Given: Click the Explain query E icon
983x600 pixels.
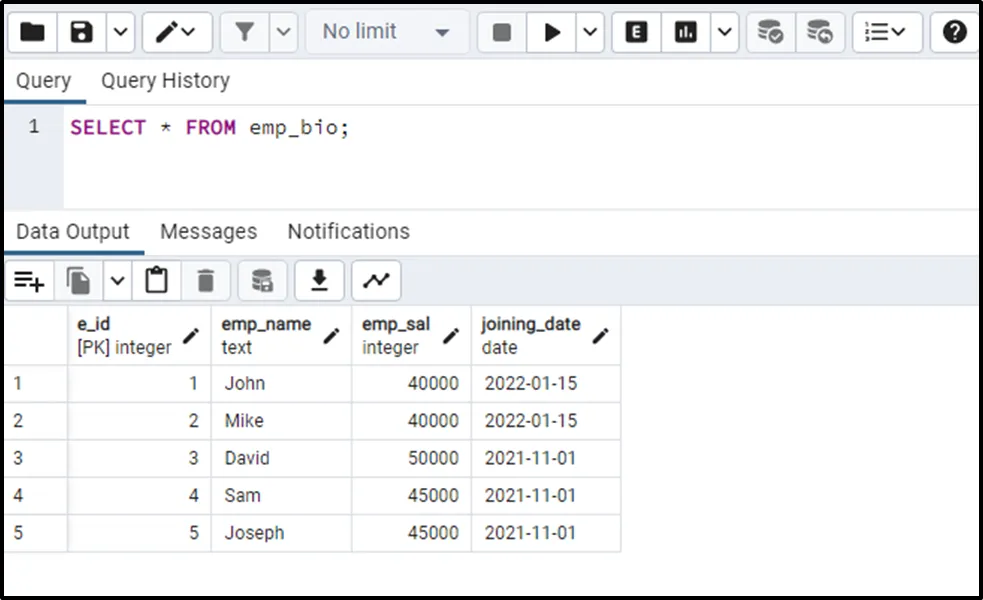Looking at the screenshot, I should (x=636, y=32).
